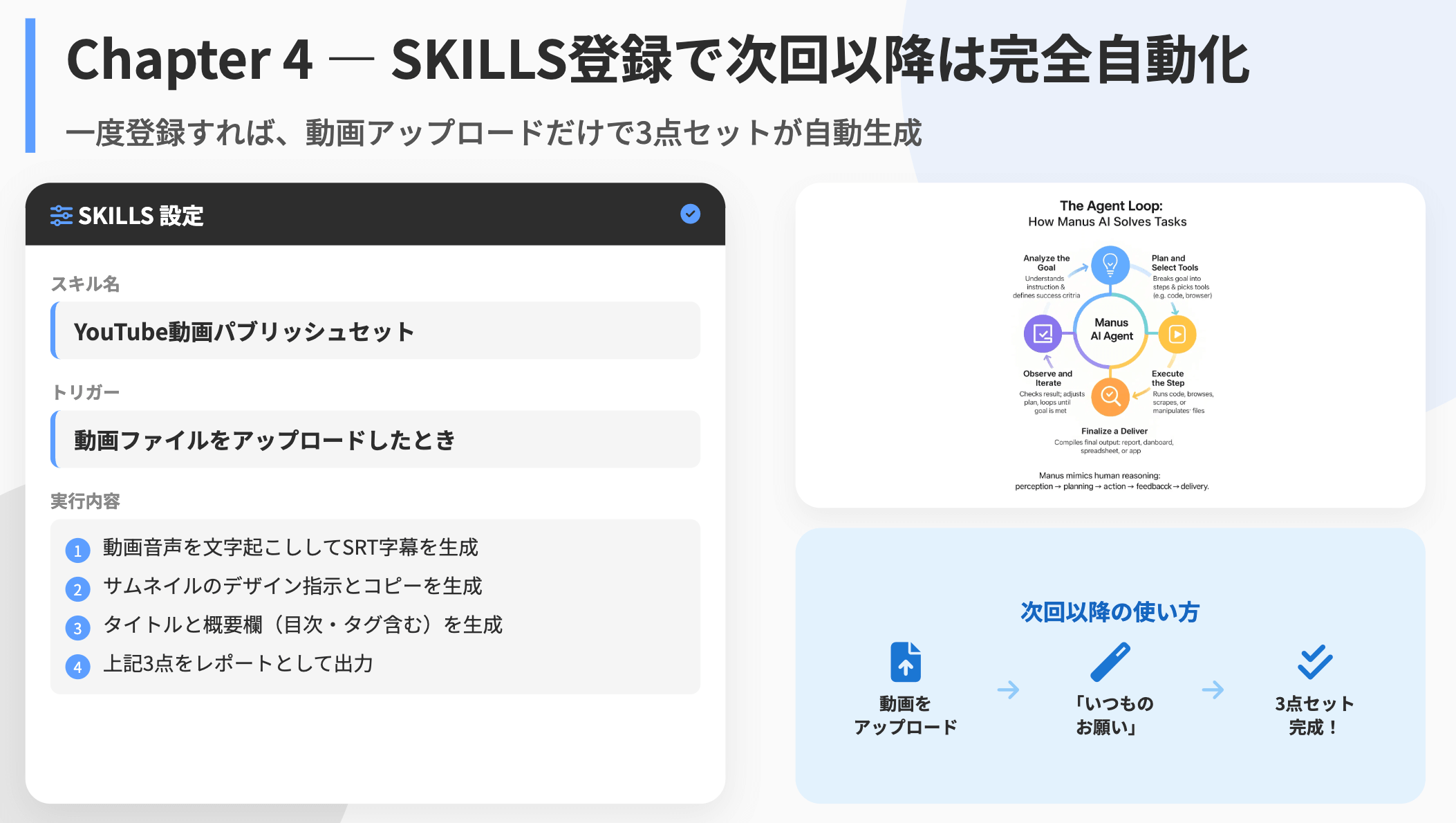Select step 2, サムネイルのデザイン指示とコピー

(x=292, y=586)
